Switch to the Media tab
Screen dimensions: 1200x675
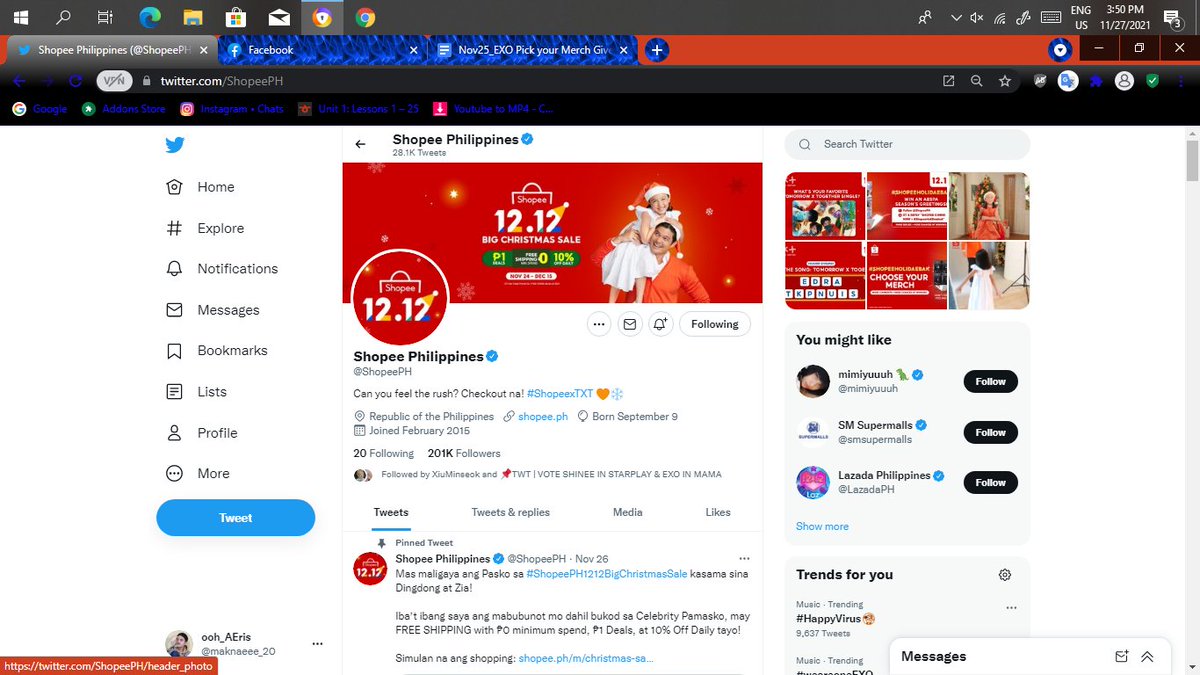[628, 512]
